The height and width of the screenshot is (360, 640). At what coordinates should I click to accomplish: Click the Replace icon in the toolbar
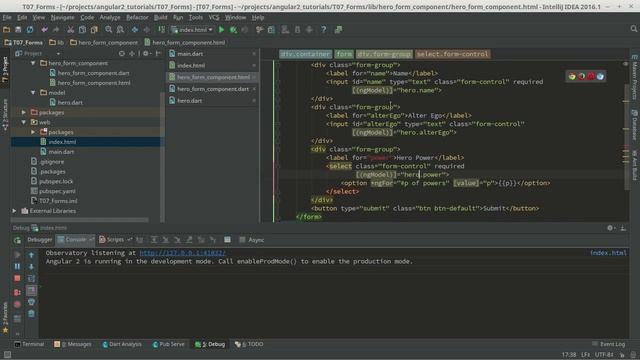pos(120,30)
